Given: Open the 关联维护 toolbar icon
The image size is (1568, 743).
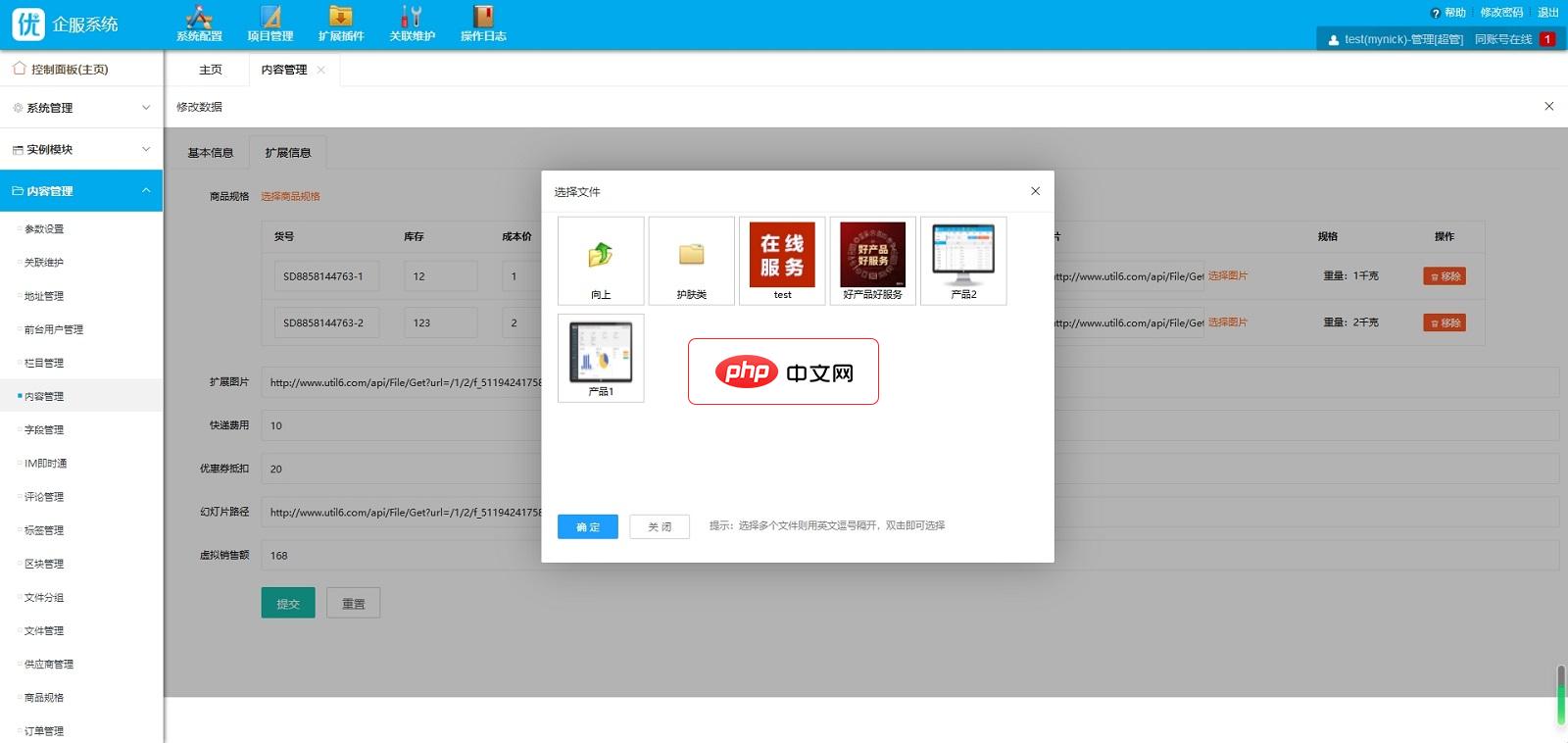Looking at the screenshot, I should point(412,24).
